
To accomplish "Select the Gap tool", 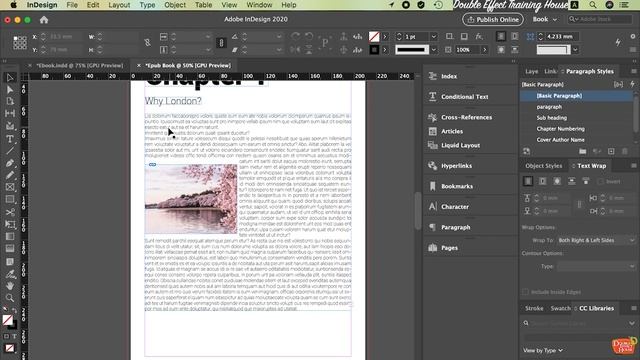I will click(10, 113).
